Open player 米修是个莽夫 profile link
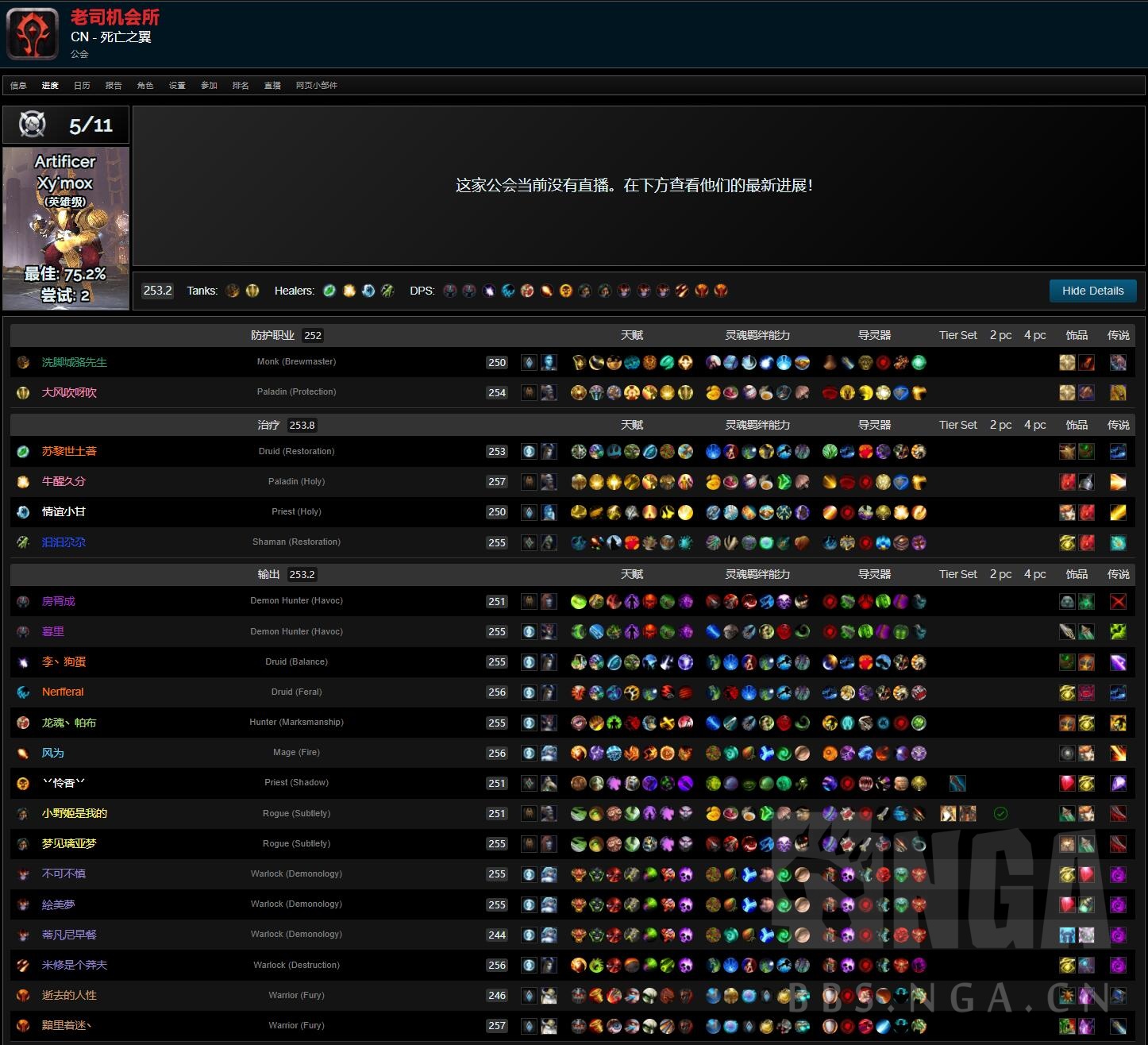 pos(75,965)
